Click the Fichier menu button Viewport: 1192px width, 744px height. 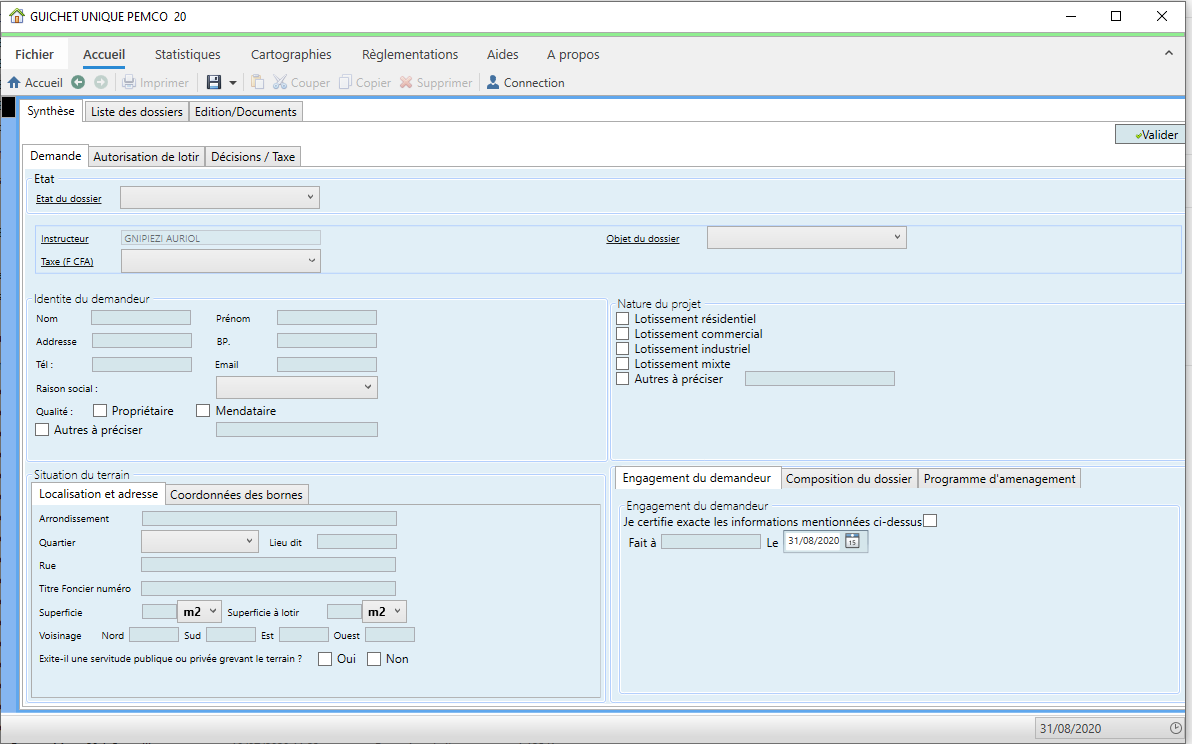point(34,54)
